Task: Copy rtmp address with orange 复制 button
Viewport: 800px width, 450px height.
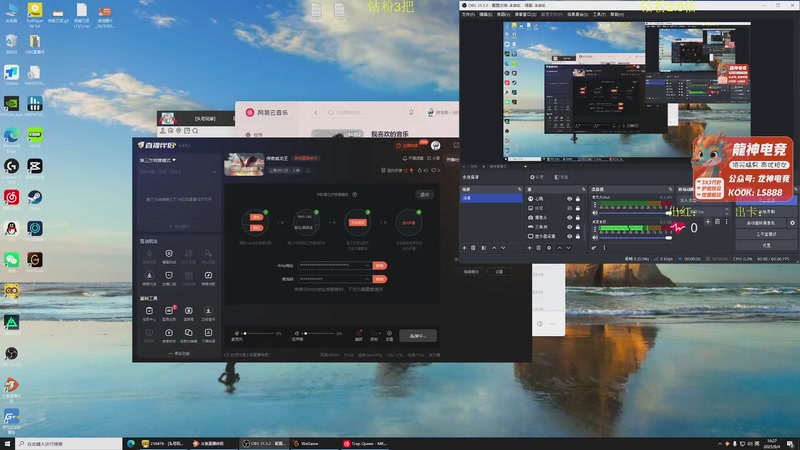Action: (x=380, y=265)
